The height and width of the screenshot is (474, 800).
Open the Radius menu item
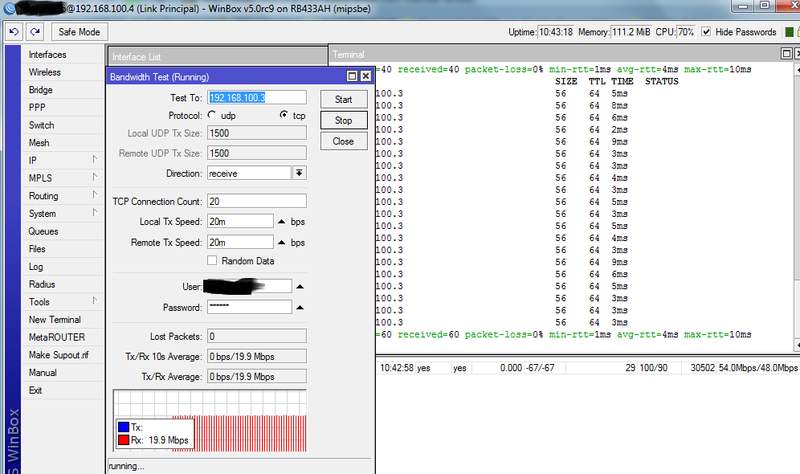[42, 284]
